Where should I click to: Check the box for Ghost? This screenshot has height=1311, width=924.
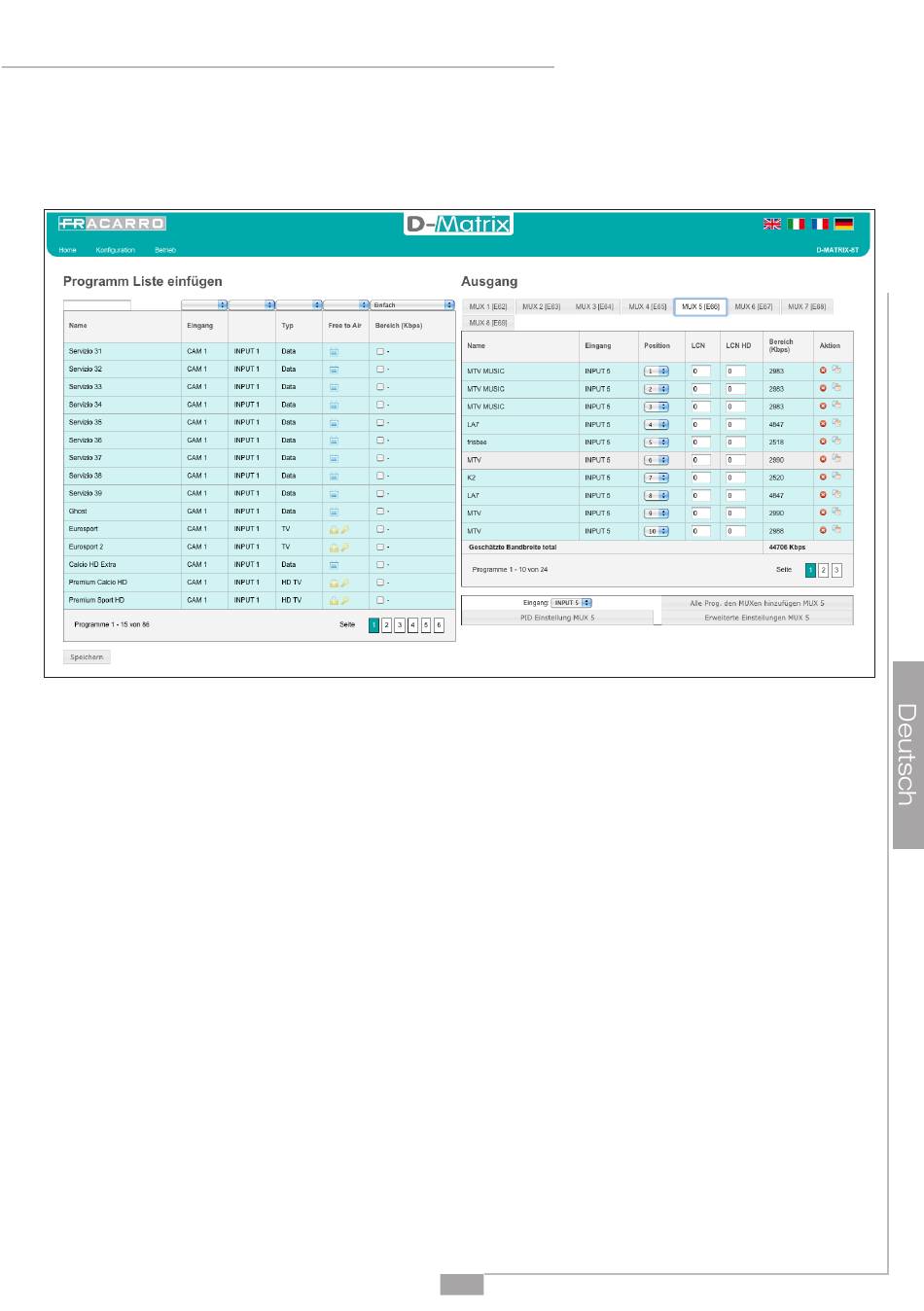380,512
